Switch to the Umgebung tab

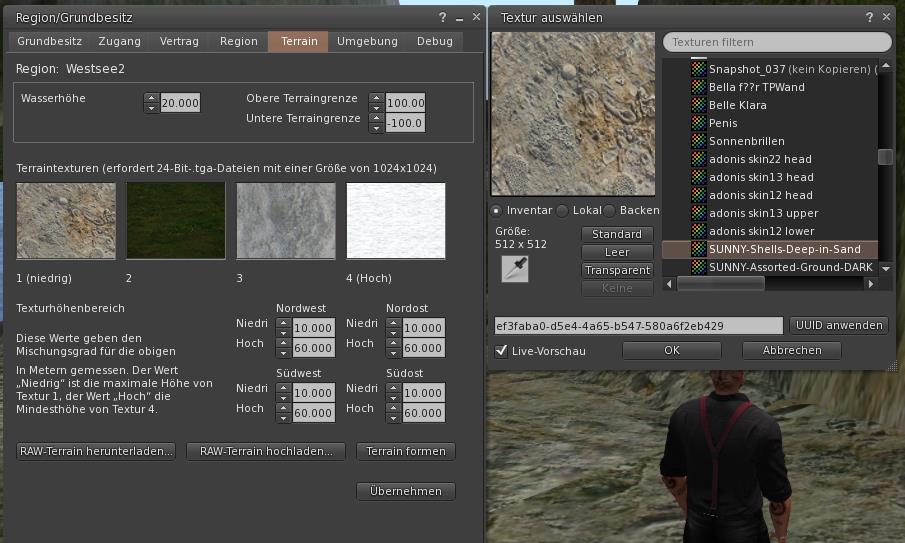pyautogui.click(x=367, y=41)
